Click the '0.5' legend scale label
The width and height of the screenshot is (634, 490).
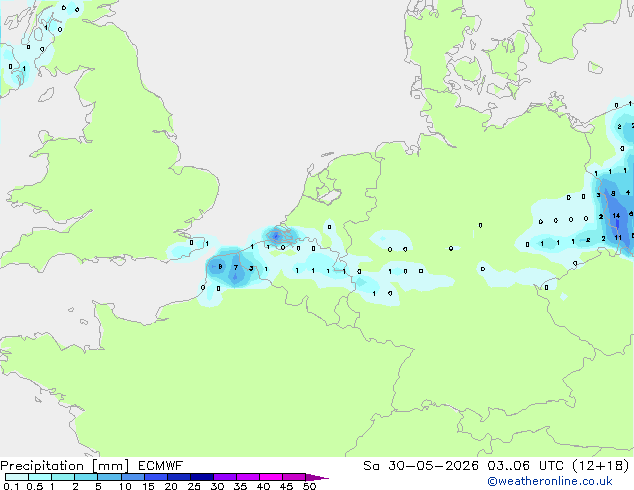tap(35, 486)
